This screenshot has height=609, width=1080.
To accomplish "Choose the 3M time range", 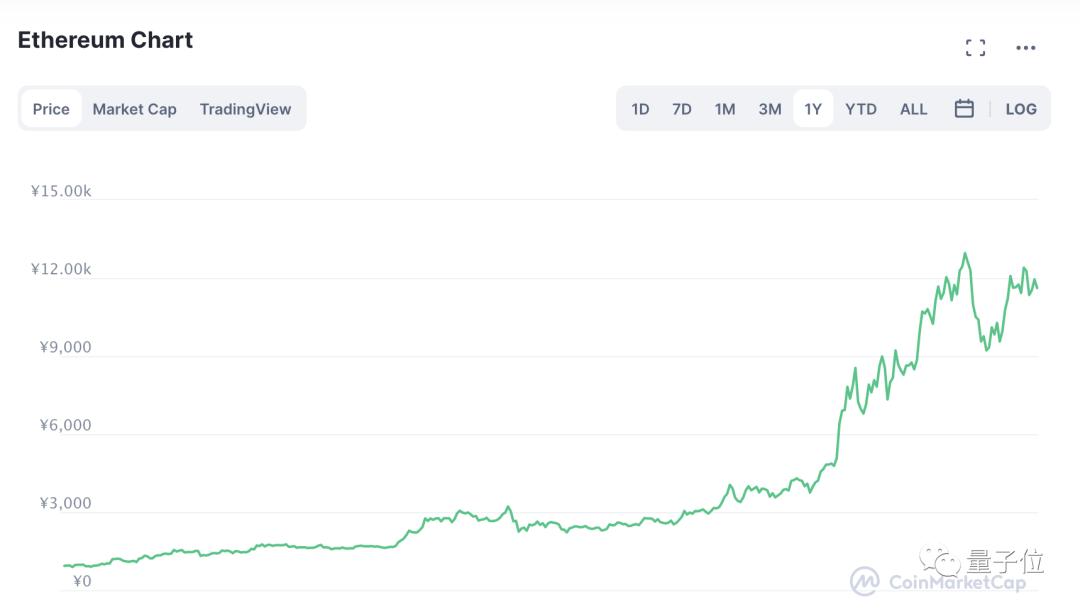I will (770, 109).
